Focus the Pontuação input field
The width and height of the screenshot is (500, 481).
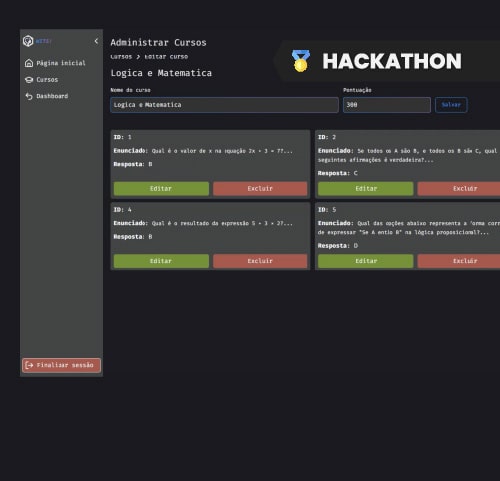click(387, 105)
